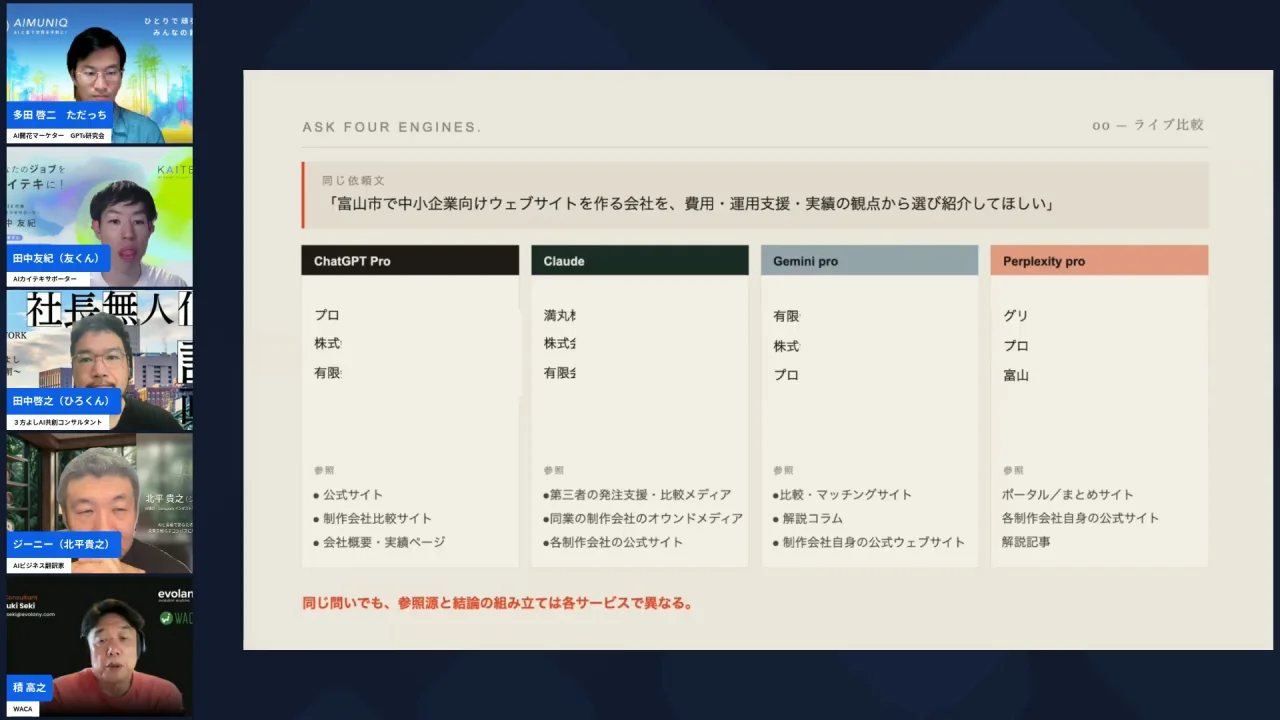The height and width of the screenshot is (720, 1280).
Task: Click the first result グリ in the Perplexity pro column
Action: click(x=1016, y=315)
